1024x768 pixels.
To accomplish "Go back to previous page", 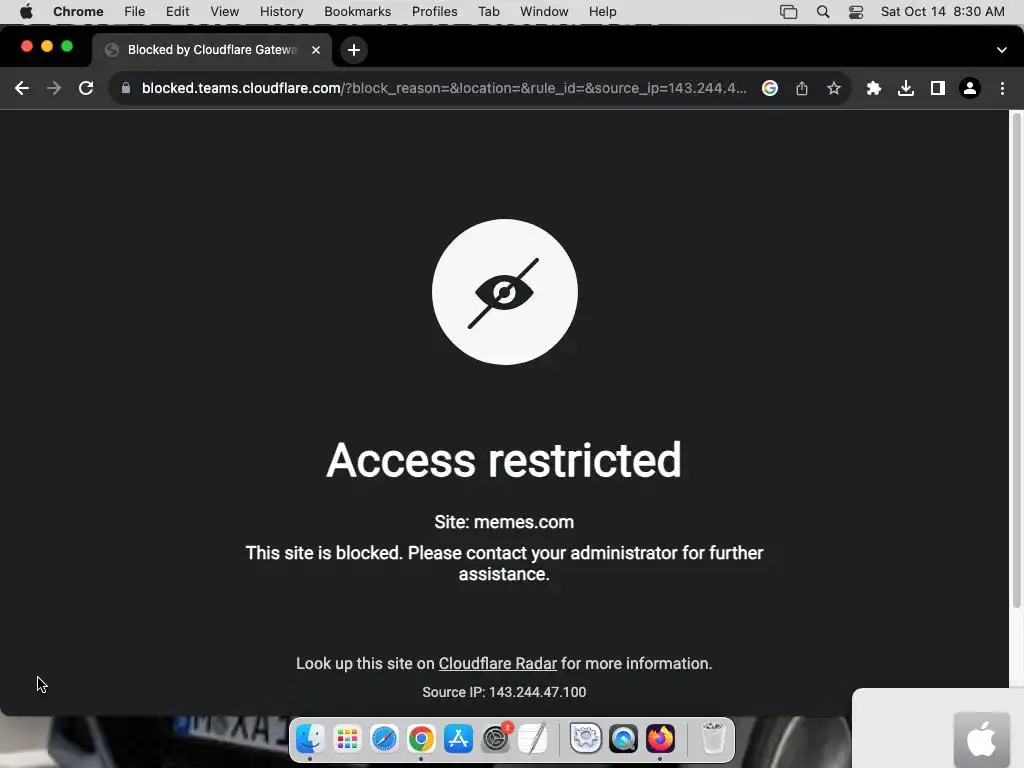I will [22, 88].
